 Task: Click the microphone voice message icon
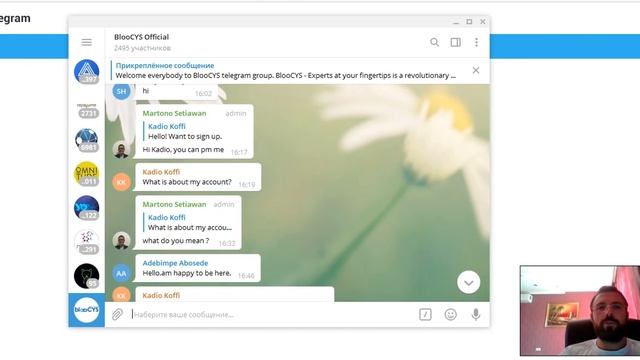[476, 314]
